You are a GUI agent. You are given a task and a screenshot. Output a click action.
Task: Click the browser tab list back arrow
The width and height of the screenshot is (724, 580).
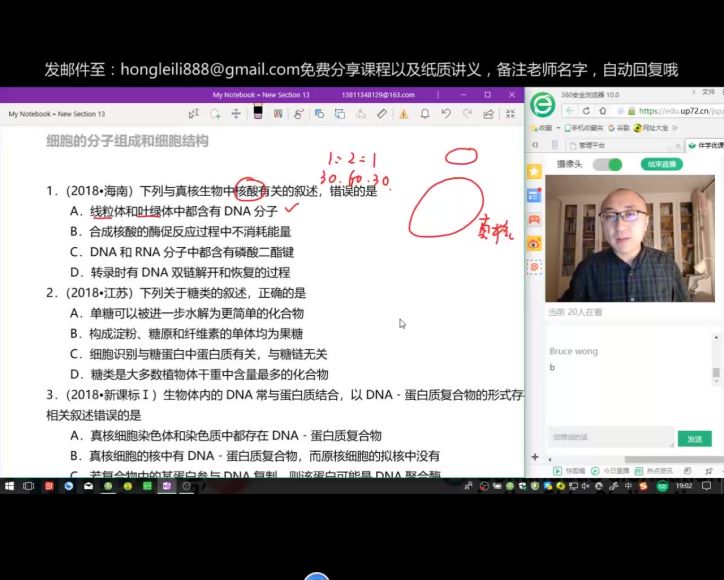(535, 145)
